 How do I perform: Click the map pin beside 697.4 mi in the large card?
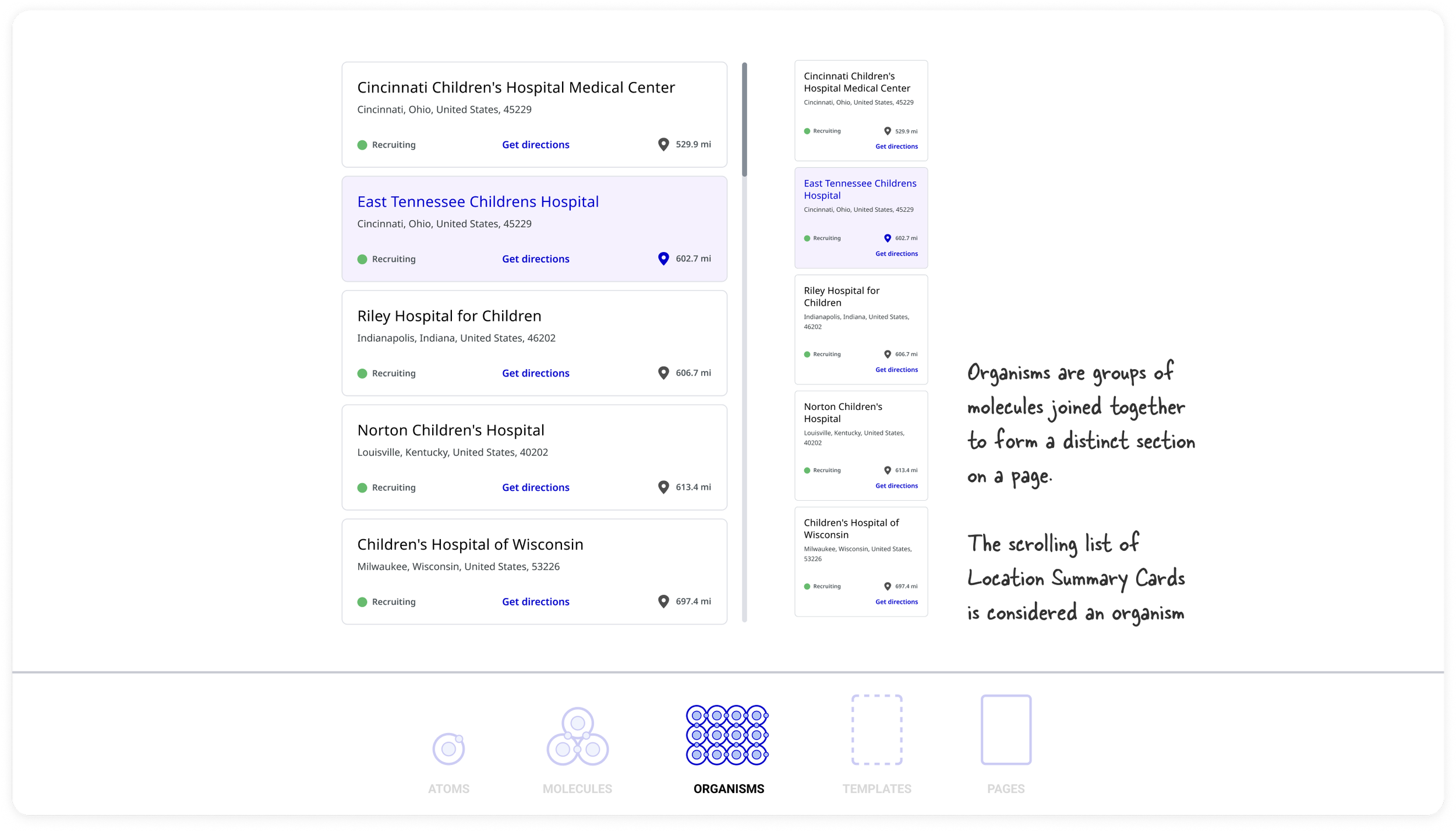coord(663,601)
